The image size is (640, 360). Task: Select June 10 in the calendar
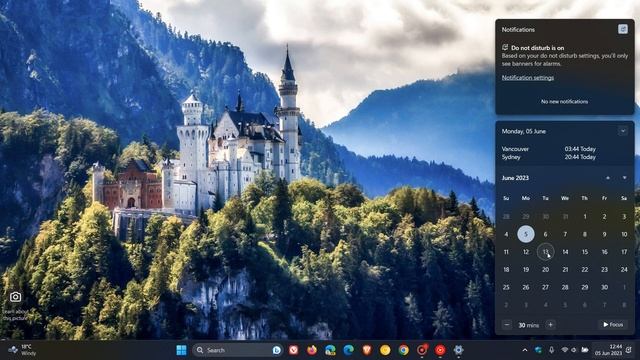point(624,234)
